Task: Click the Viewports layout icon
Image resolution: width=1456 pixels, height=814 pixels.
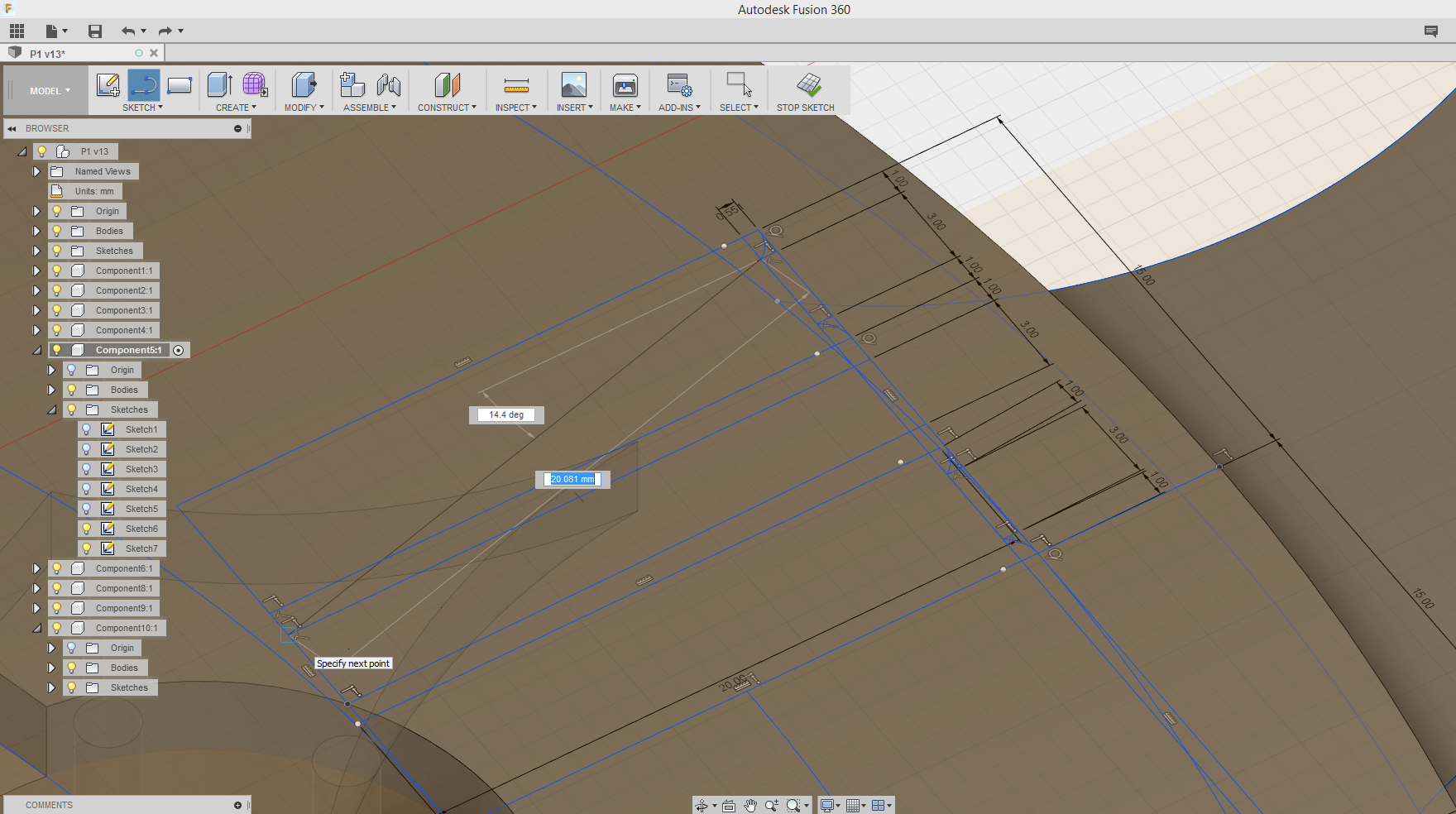Action: coord(879,806)
